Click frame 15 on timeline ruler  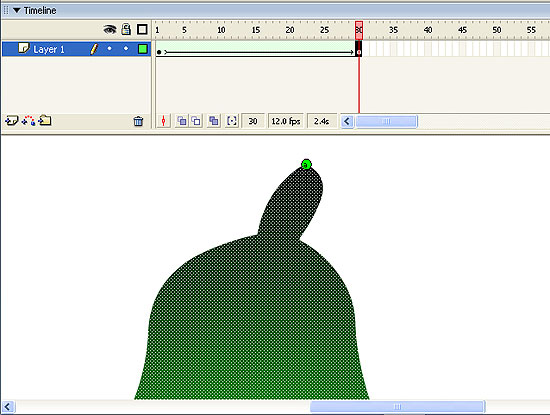tap(256, 30)
